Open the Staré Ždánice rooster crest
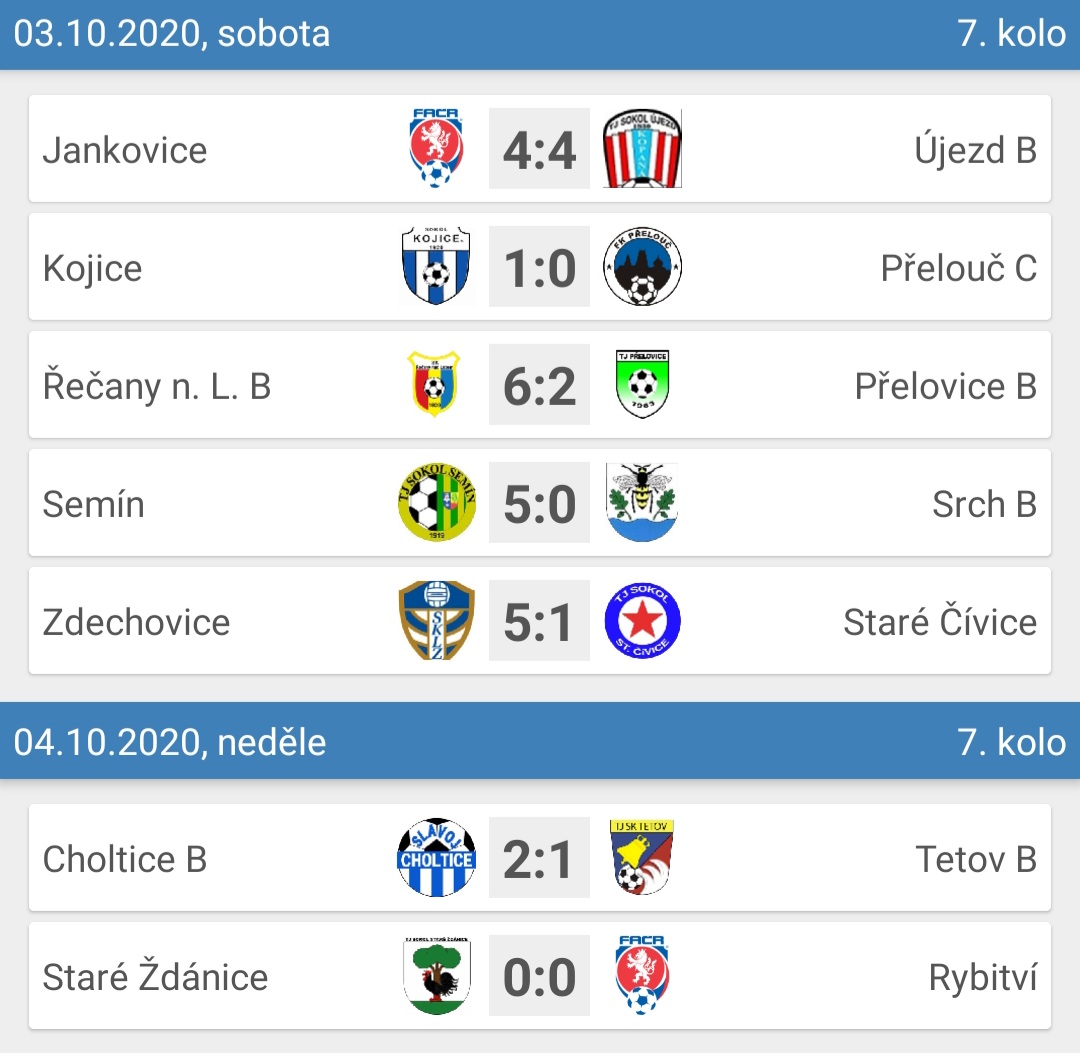The width and height of the screenshot is (1080, 1053). 437,975
